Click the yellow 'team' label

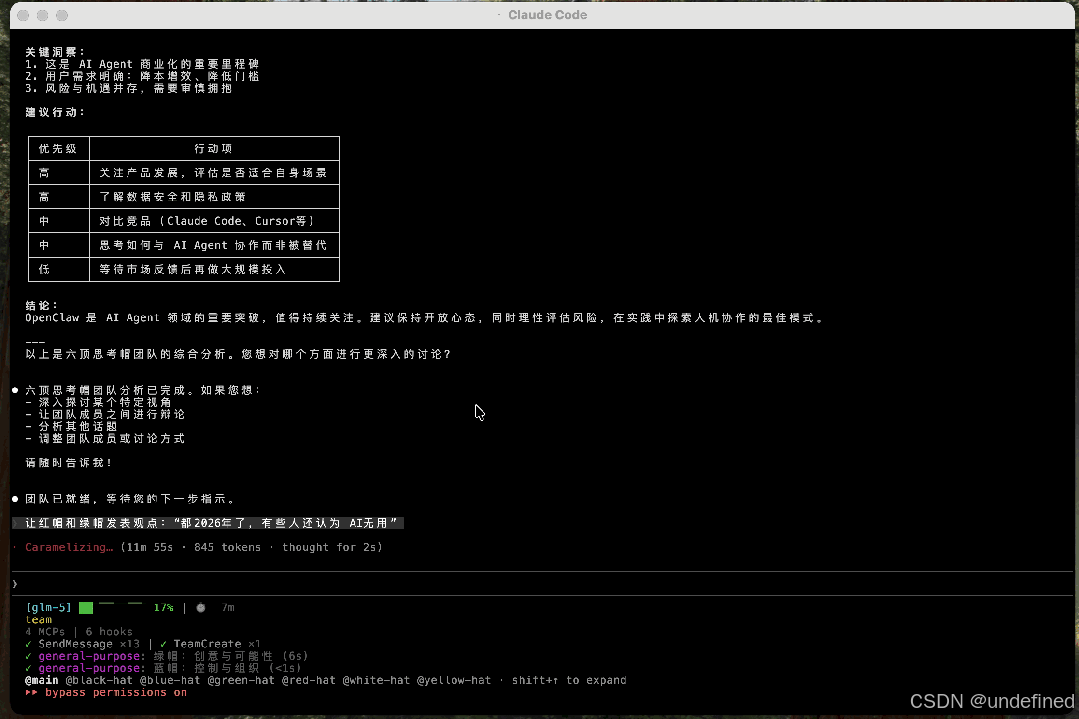39,620
